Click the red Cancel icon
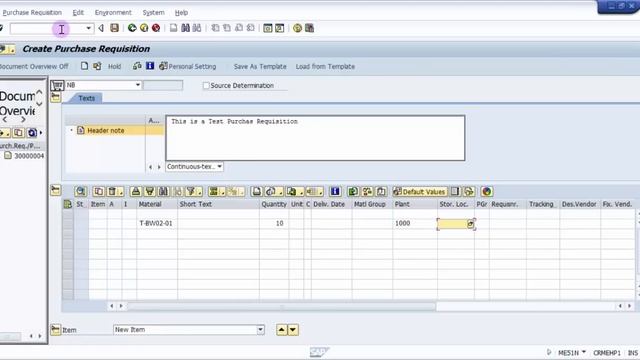Viewport: 640px width, 360px height. coord(156,28)
